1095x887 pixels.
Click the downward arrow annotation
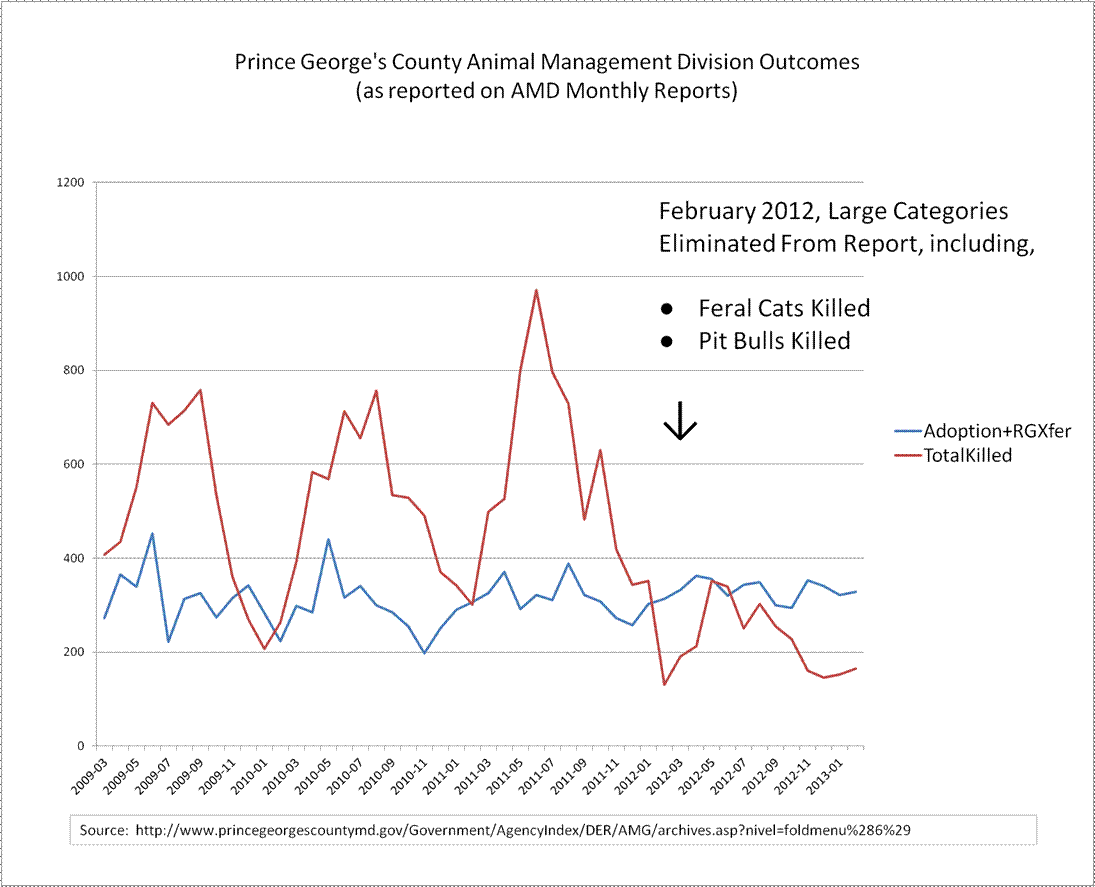point(680,420)
